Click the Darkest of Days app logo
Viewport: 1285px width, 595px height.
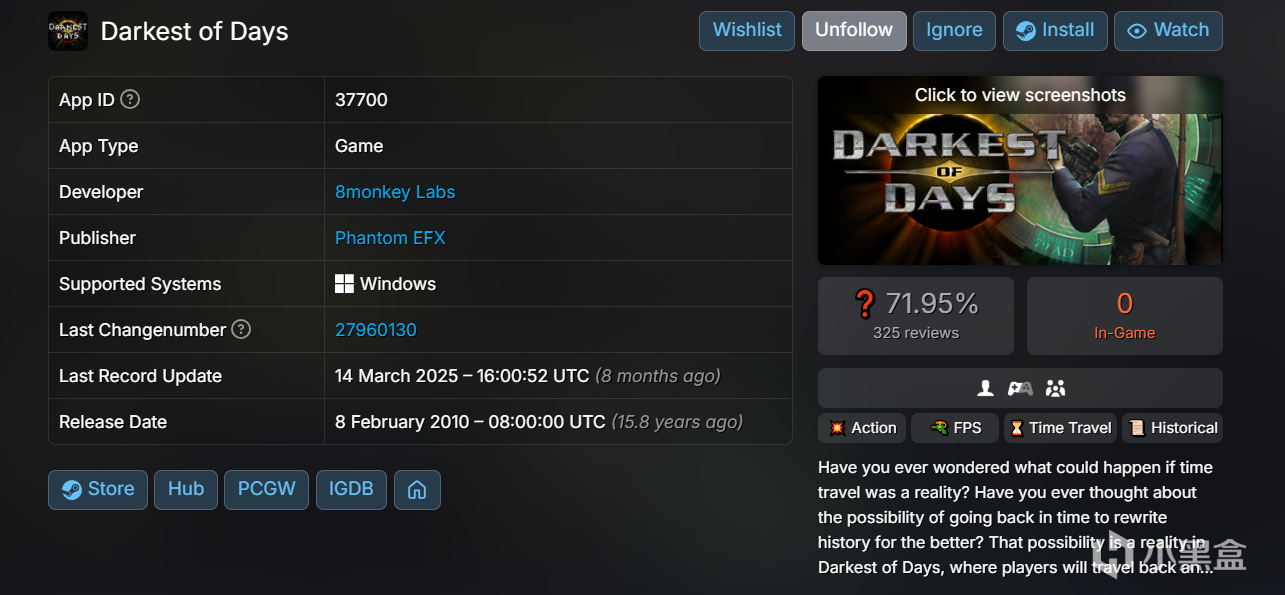click(68, 31)
